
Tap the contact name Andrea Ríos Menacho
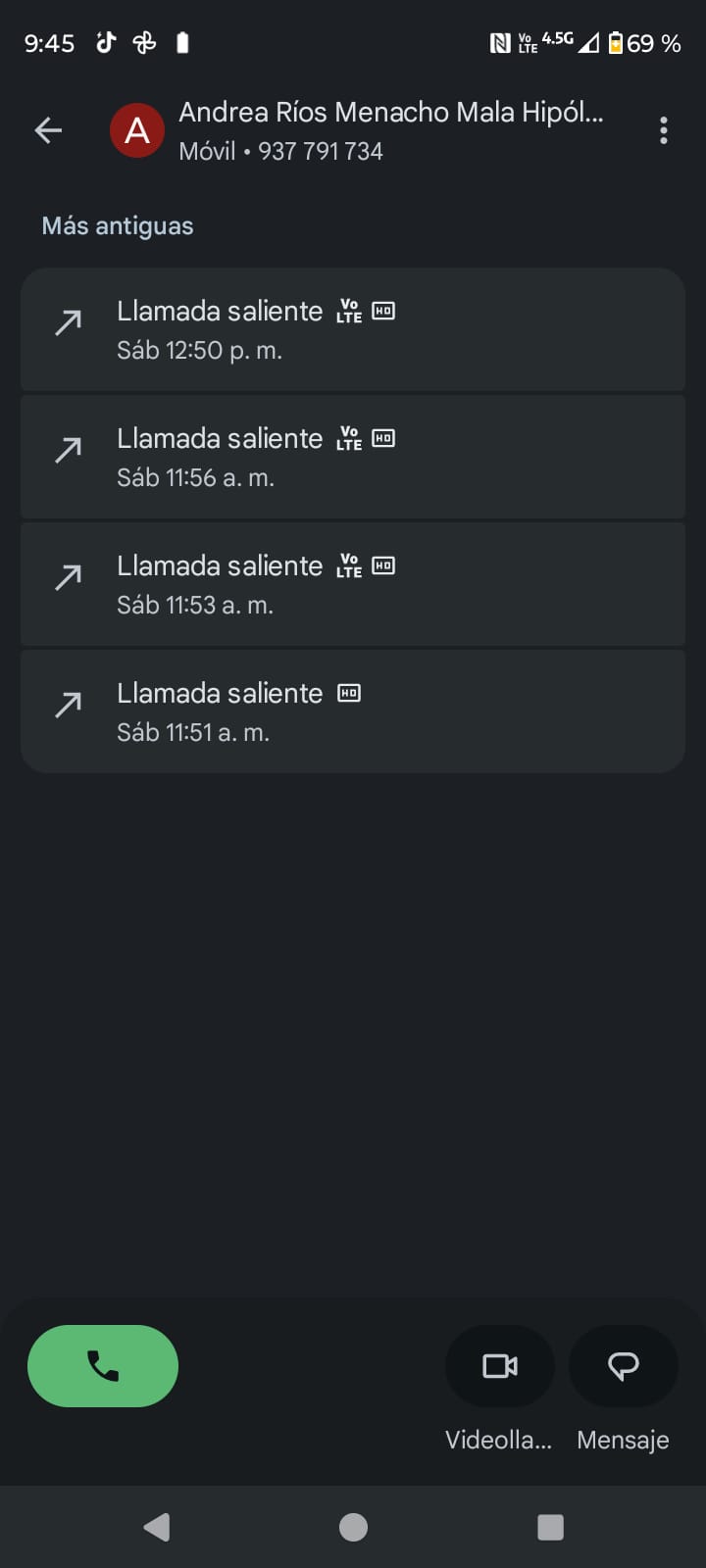[390, 113]
